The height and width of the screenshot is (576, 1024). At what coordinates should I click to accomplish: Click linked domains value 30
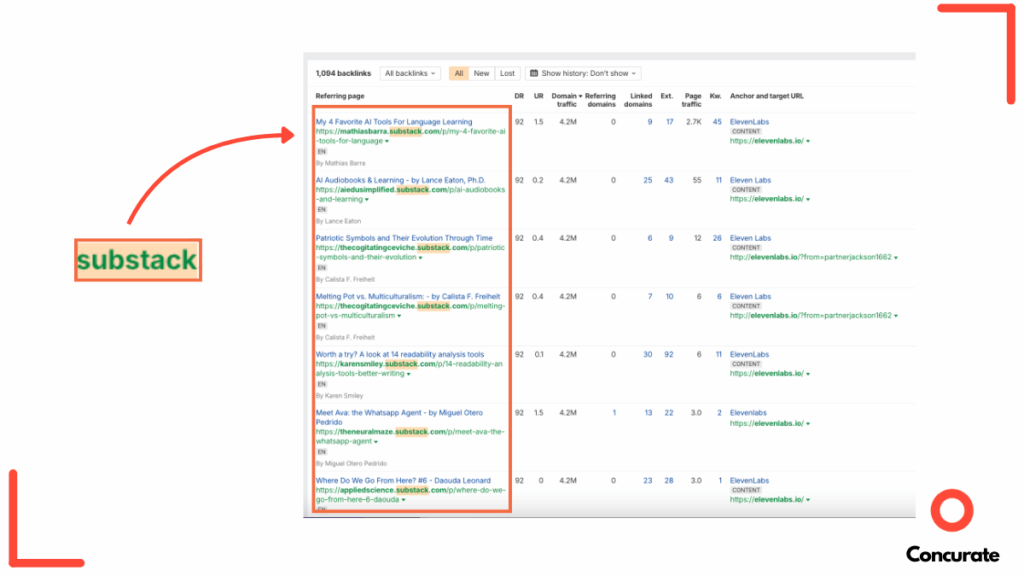tap(647, 354)
